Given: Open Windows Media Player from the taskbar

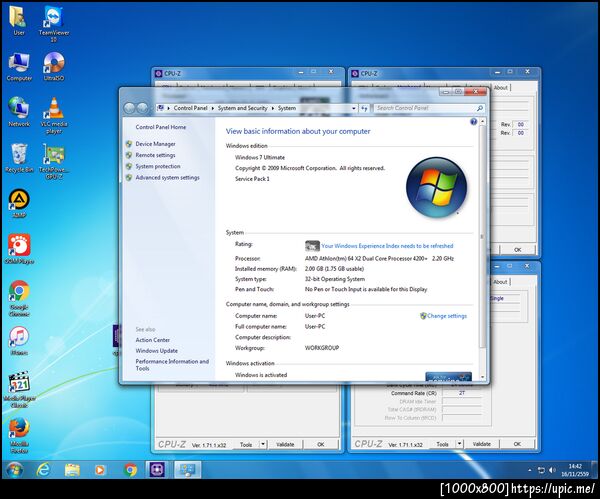Looking at the screenshot, I should tap(100, 470).
